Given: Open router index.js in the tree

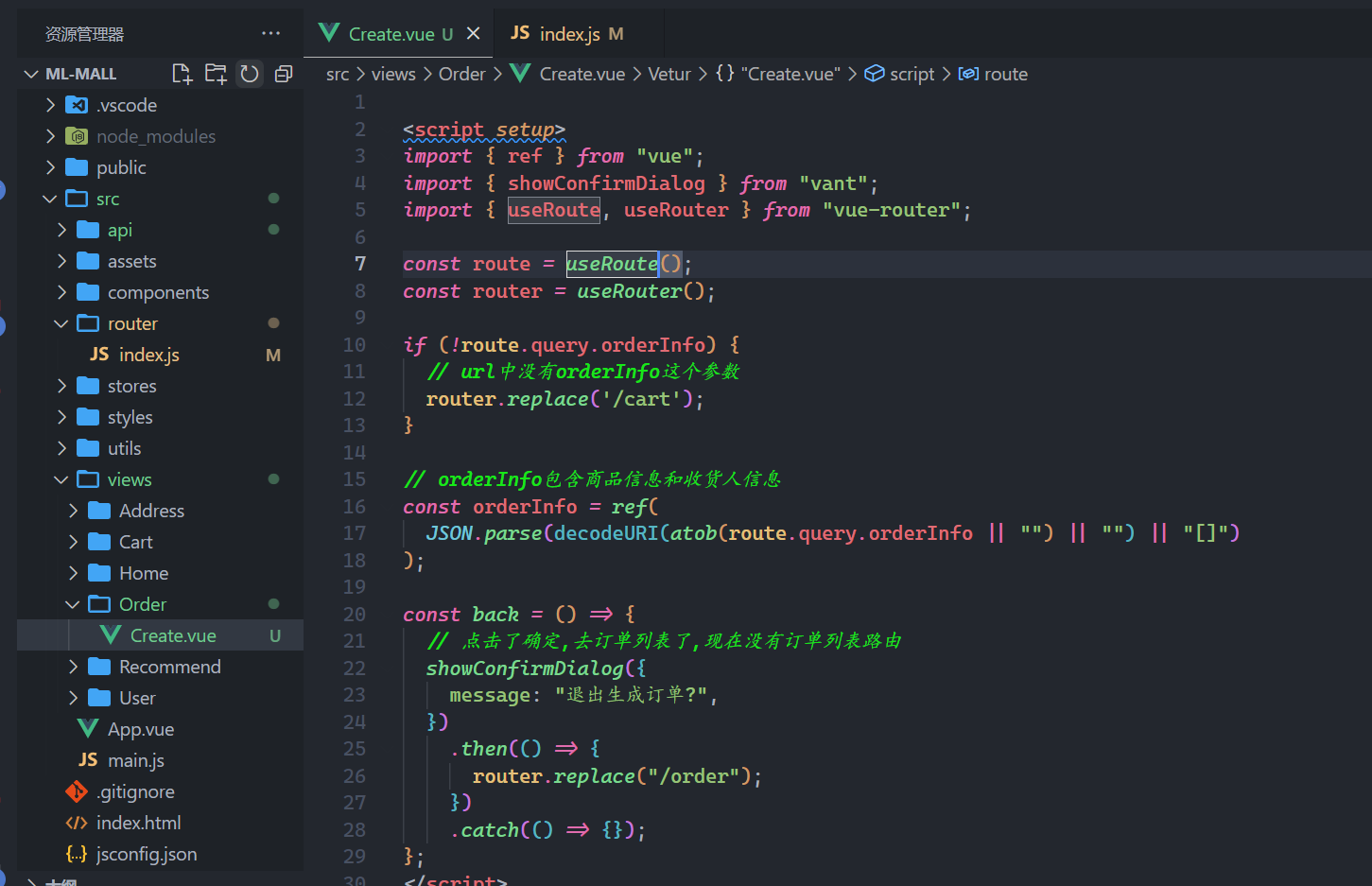Looking at the screenshot, I should (160, 355).
